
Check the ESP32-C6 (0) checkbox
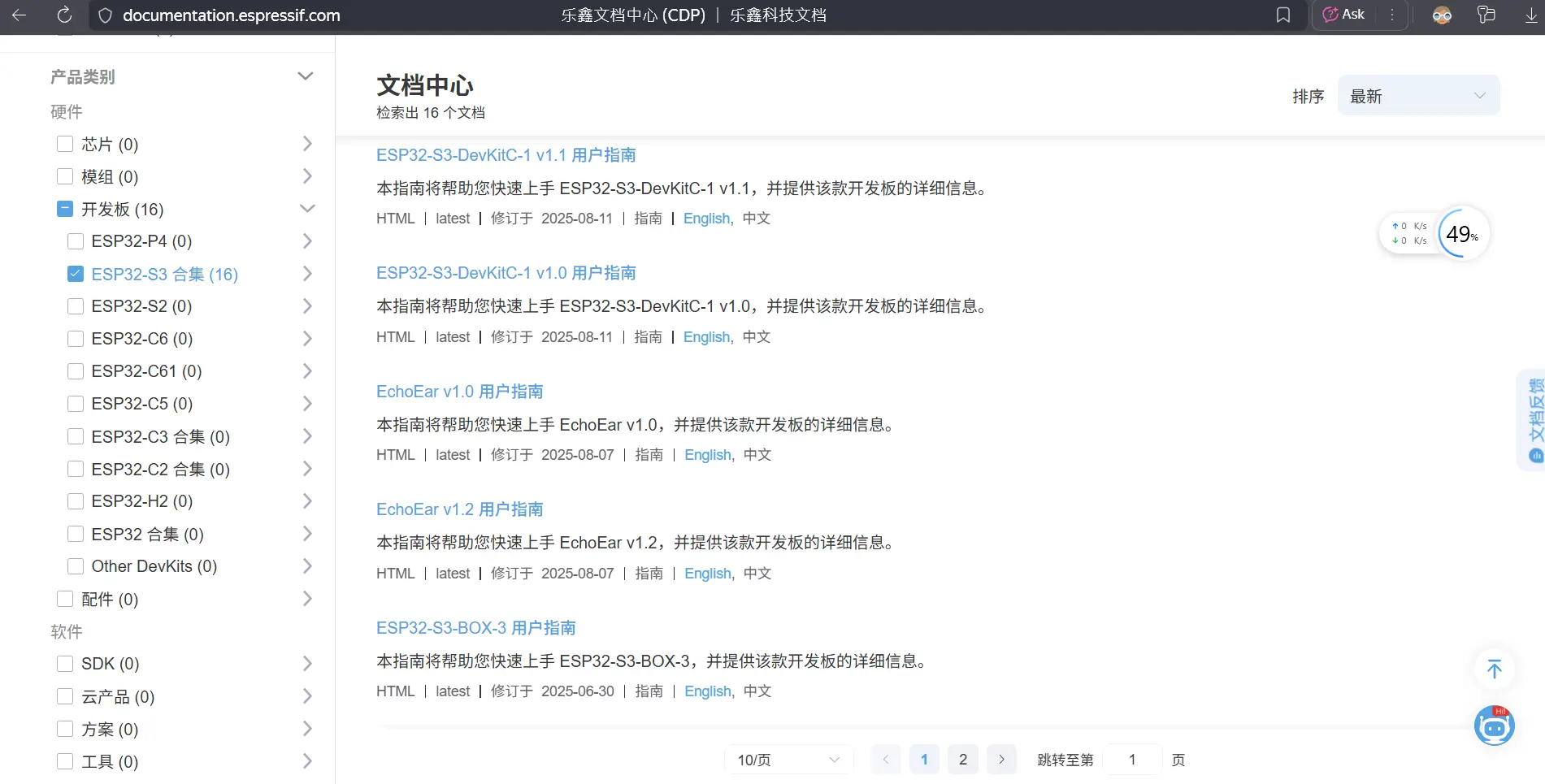[76, 339]
